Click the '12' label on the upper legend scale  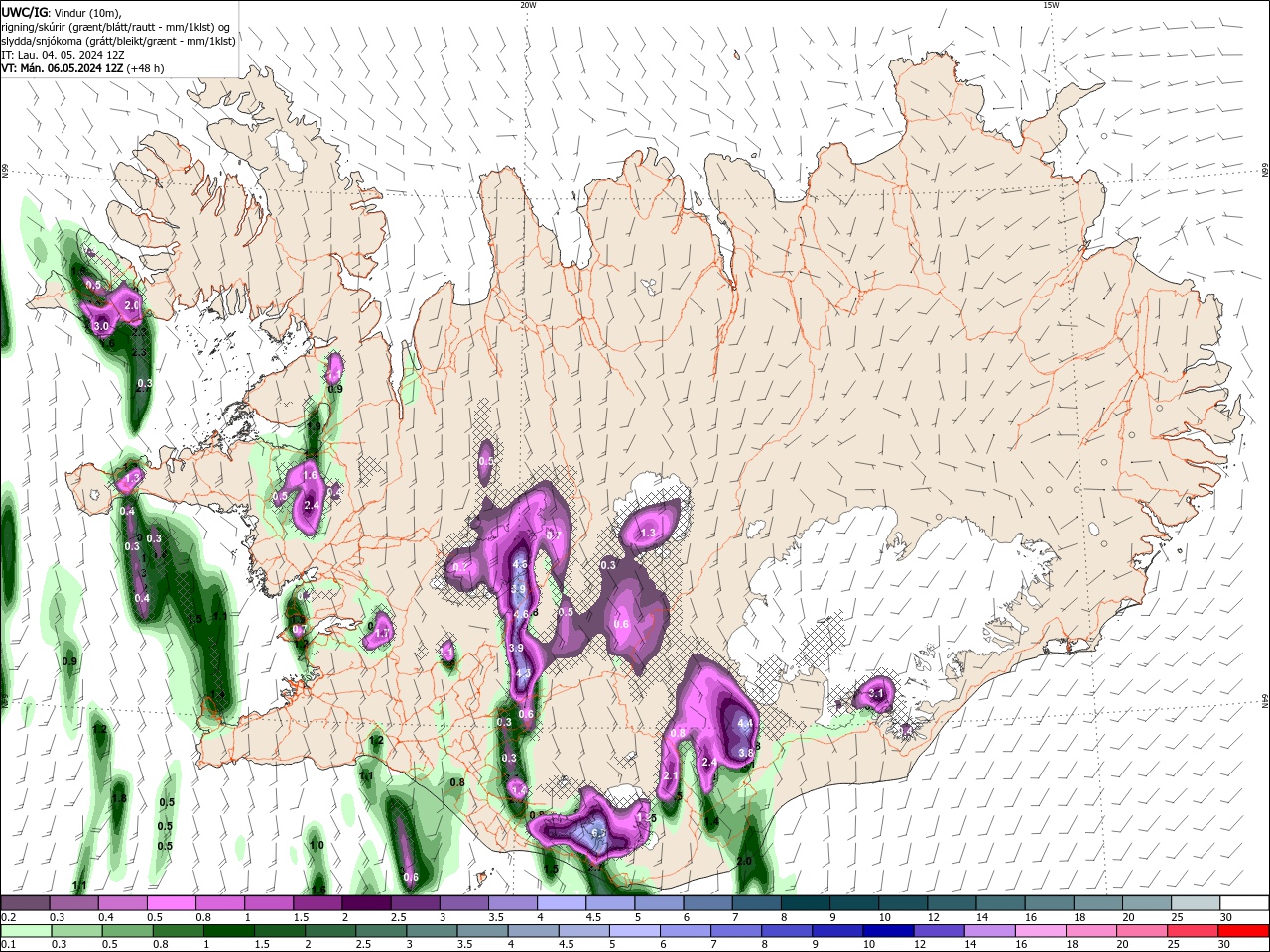coord(935,917)
